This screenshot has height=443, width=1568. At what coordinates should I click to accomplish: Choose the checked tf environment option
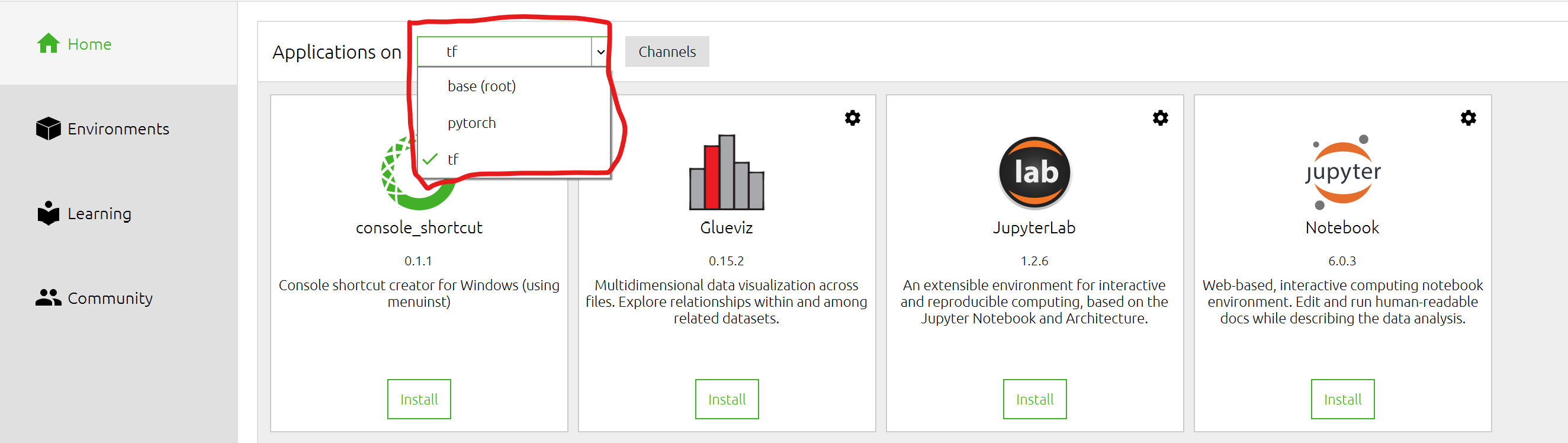point(515,159)
